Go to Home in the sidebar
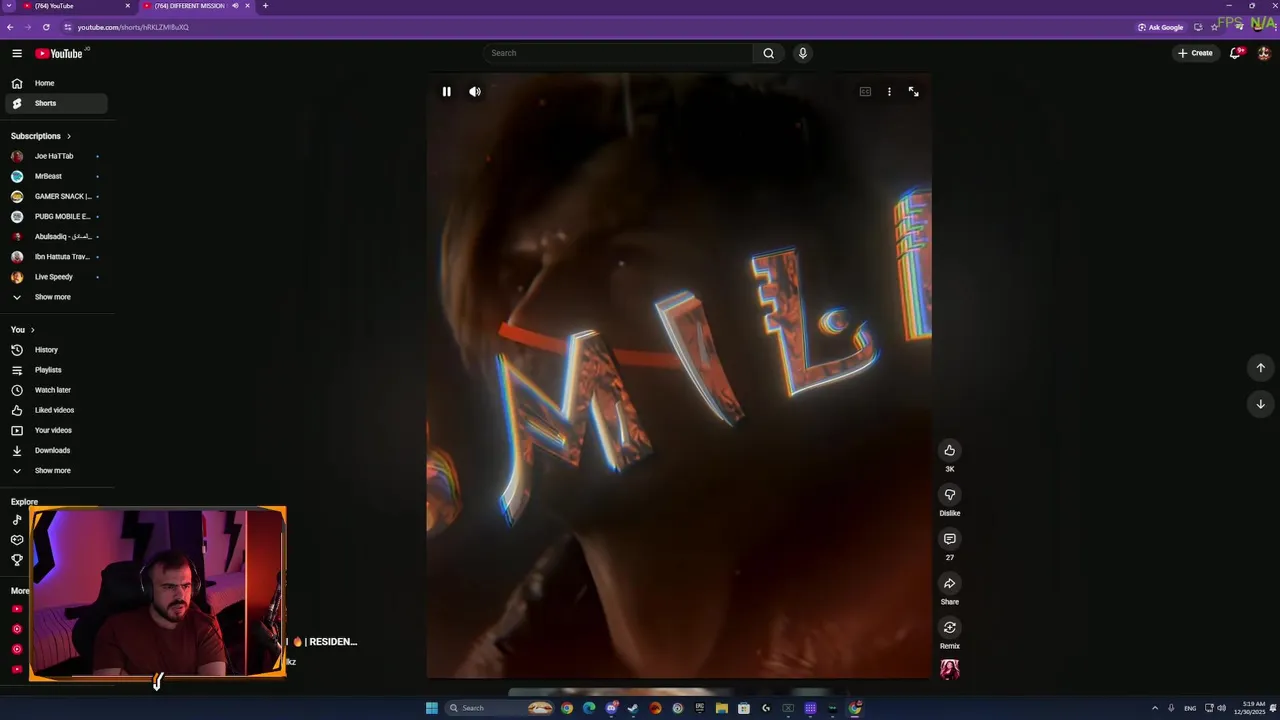Screen dimensions: 1280x720 [x=56, y=83]
